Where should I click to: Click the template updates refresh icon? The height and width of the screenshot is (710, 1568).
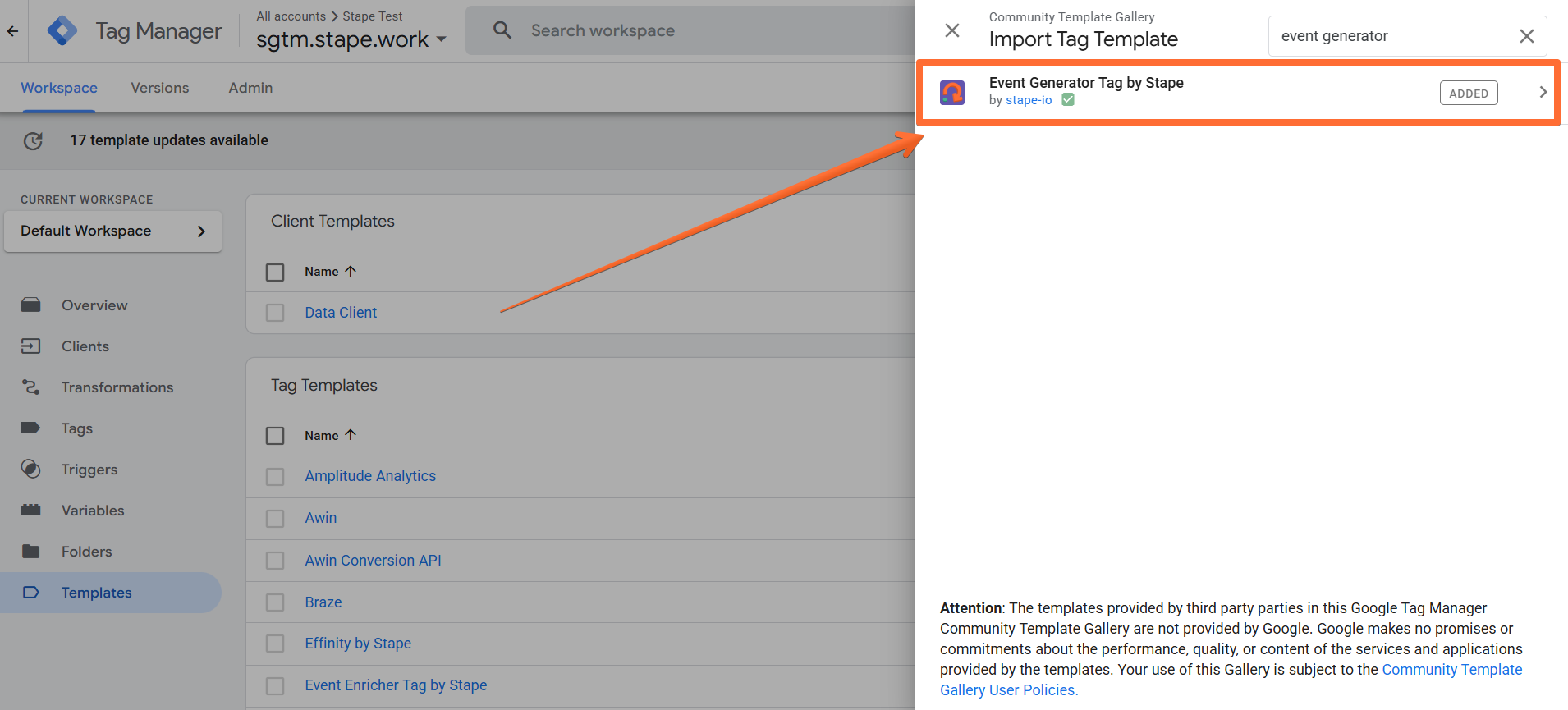click(x=33, y=141)
